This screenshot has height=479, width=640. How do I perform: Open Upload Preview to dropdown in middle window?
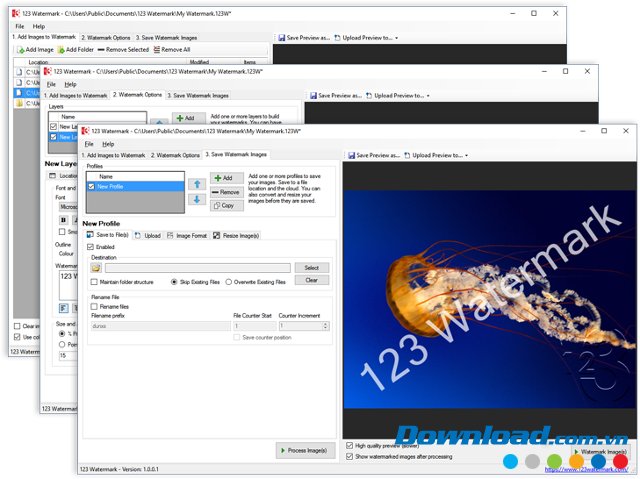coord(398,95)
